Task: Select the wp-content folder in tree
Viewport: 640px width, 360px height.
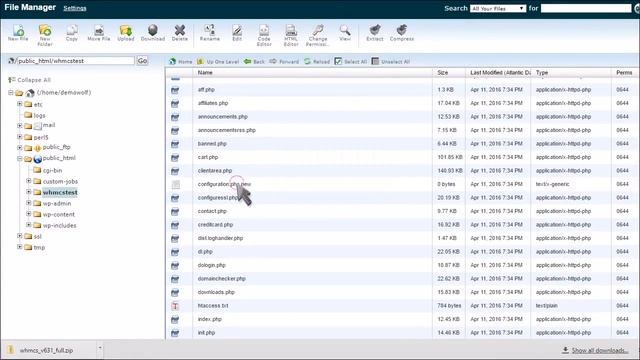Action: [x=59, y=214]
